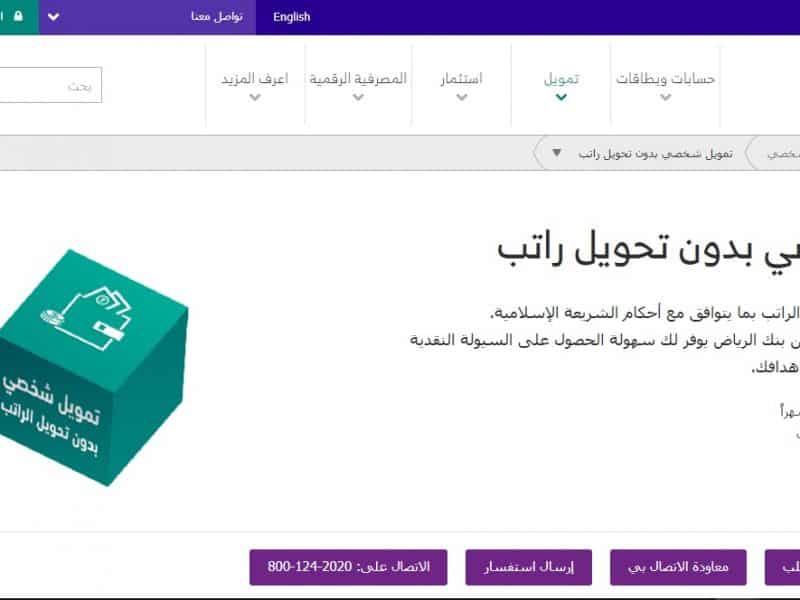Expand chevron under حسابات وبطاقات
This screenshot has width=800, height=600.
[x=665, y=97]
